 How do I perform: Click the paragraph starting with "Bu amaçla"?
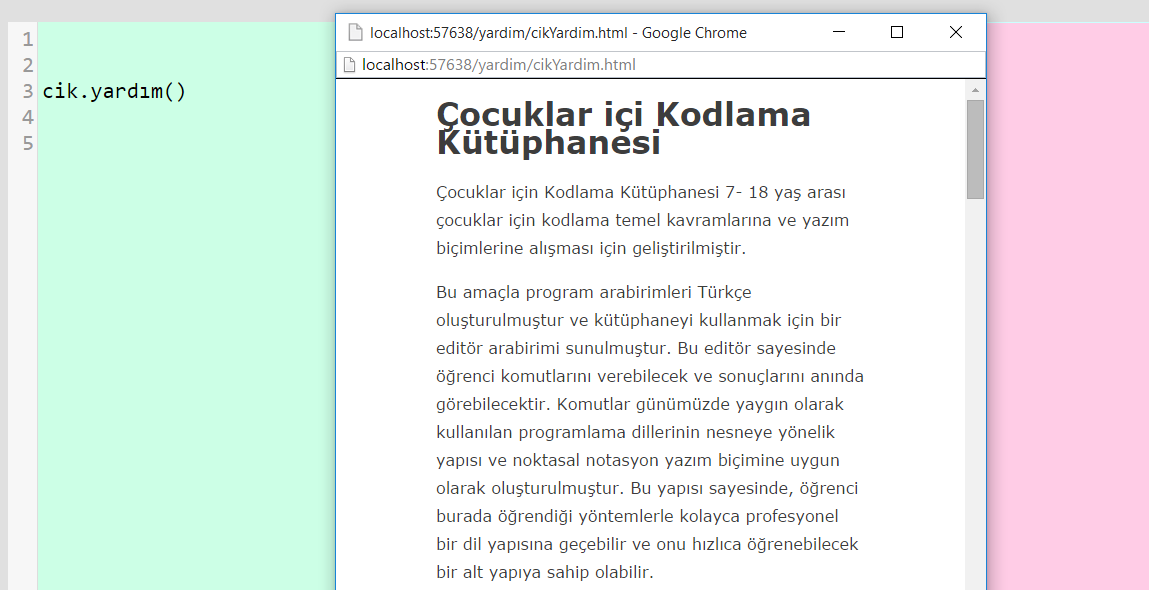[x=649, y=432]
